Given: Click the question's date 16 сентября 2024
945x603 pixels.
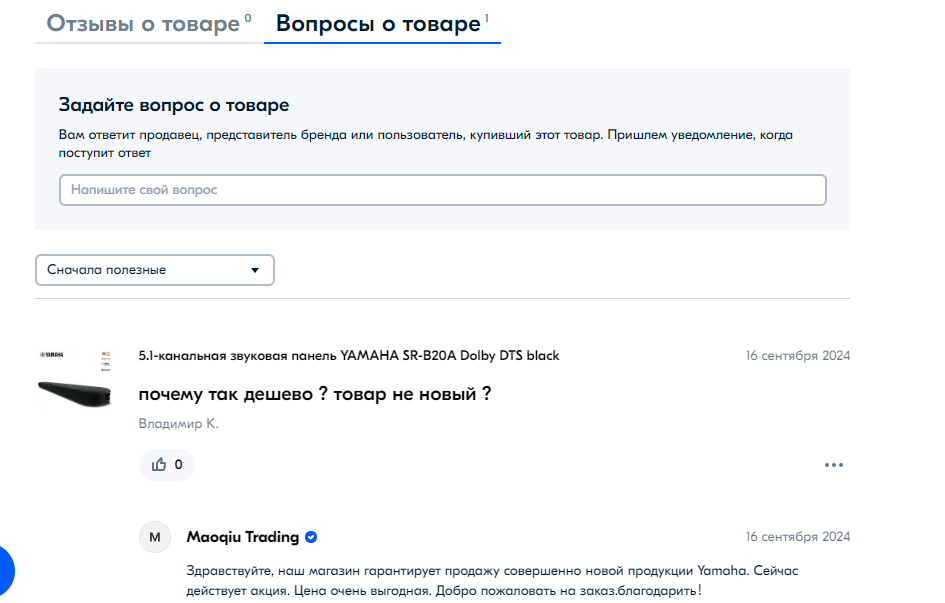Looking at the screenshot, I should pyautogui.click(x=797, y=356).
